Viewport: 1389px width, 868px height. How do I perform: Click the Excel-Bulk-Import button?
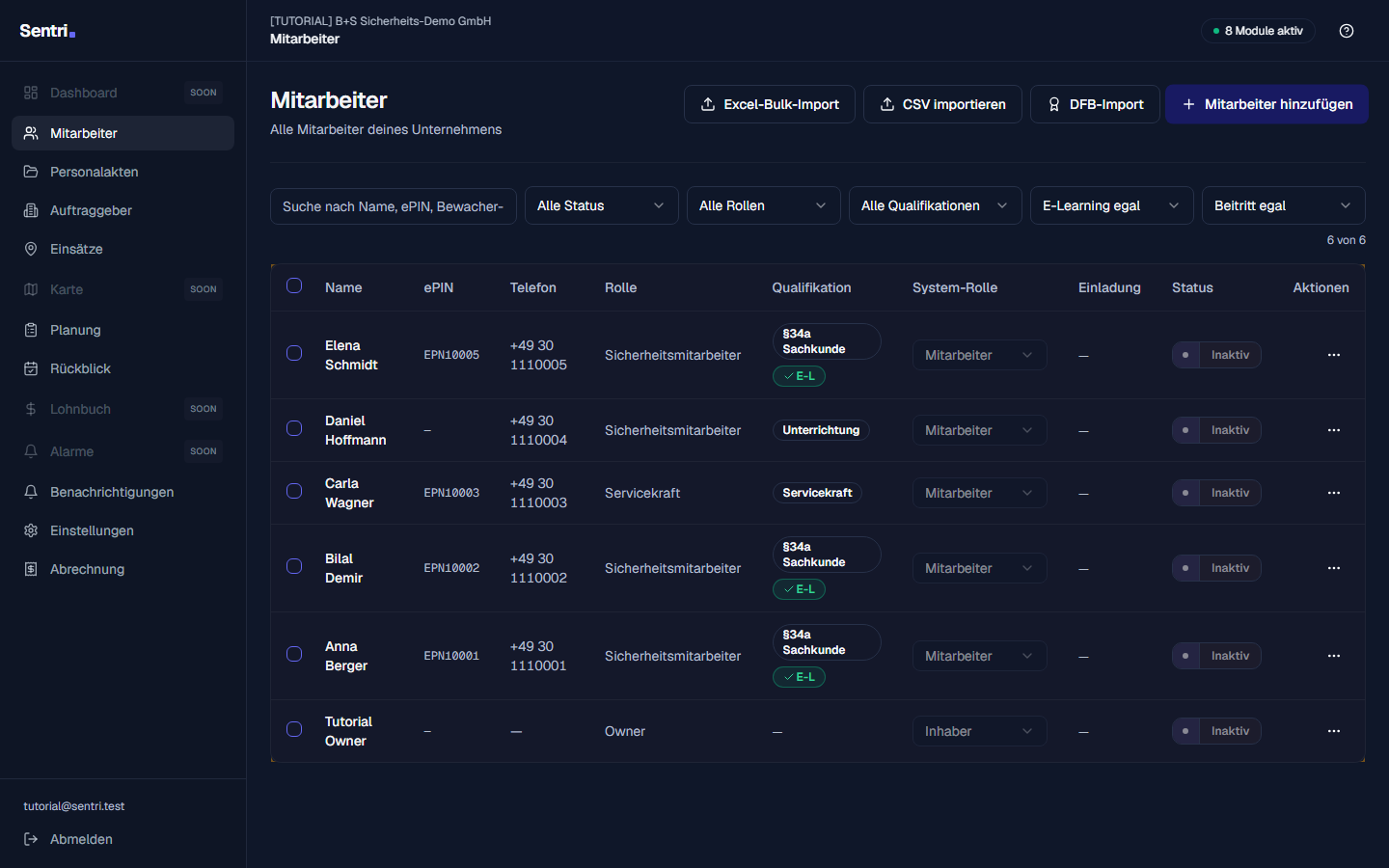[770, 104]
